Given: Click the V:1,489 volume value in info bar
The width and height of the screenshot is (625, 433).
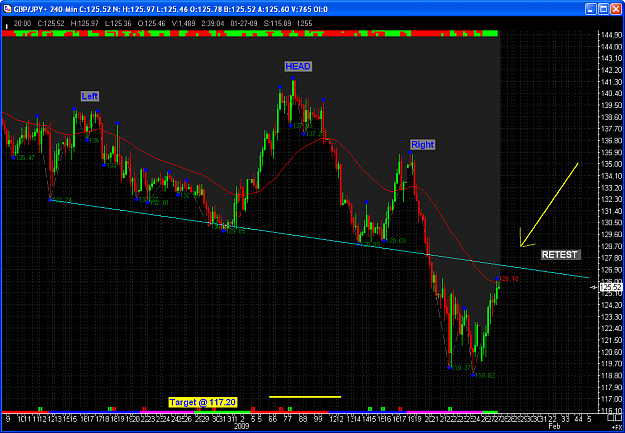Looking at the screenshot, I should pos(183,24).
